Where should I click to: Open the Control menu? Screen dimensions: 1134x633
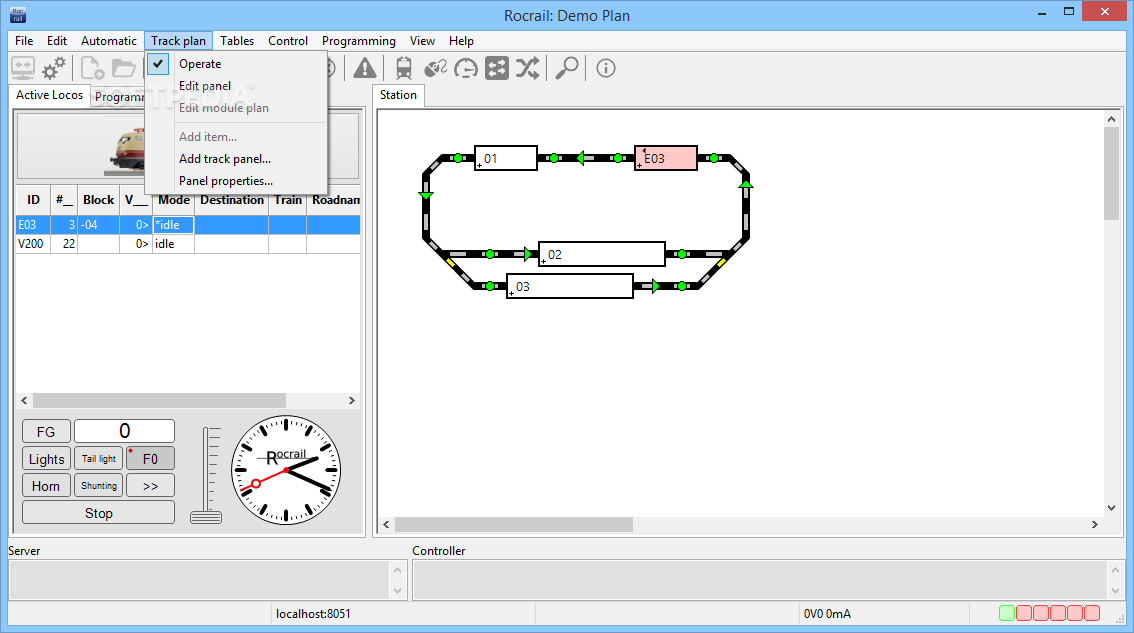coord(288,41)
